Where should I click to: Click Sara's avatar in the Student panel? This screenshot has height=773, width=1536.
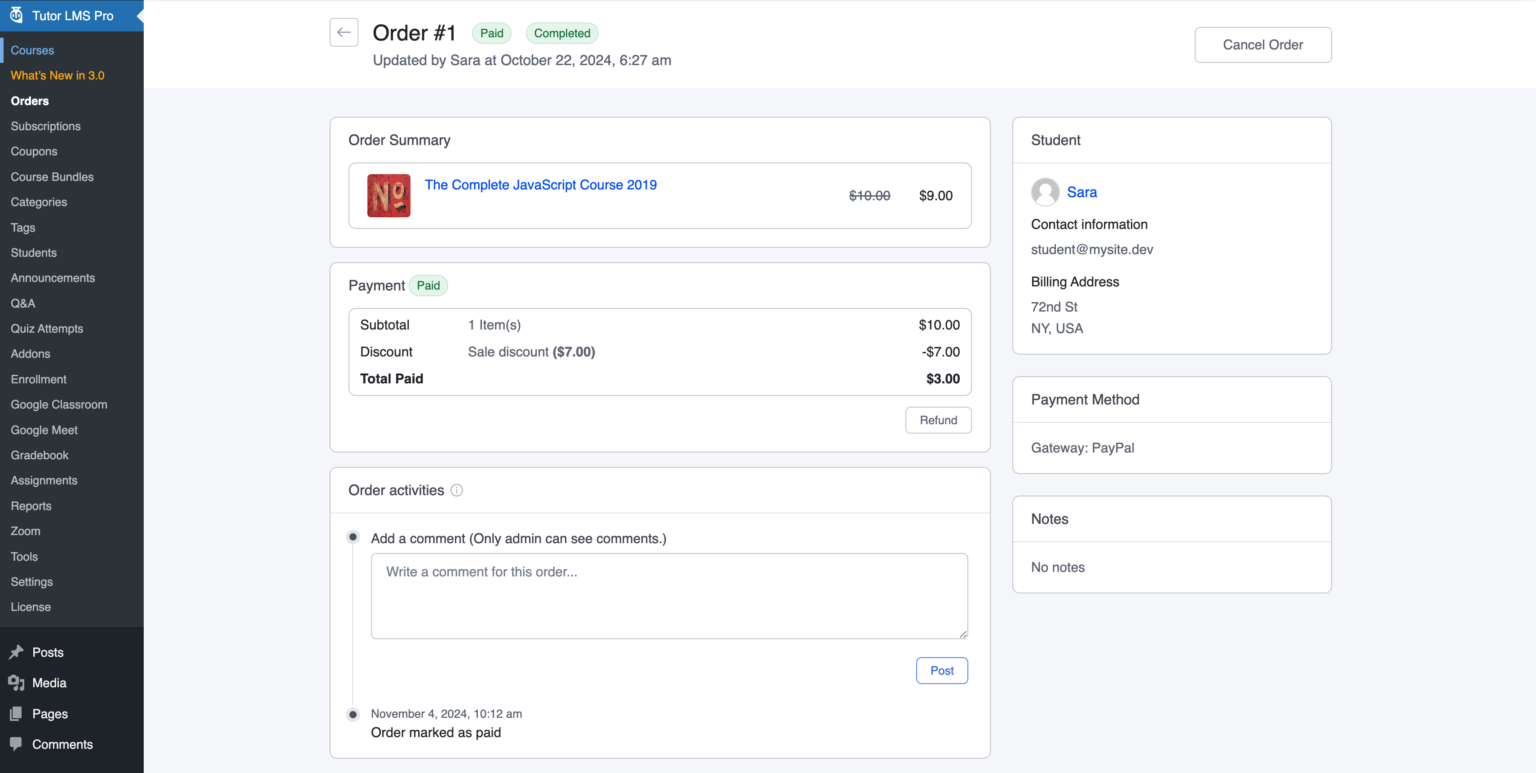point(1045,192)
